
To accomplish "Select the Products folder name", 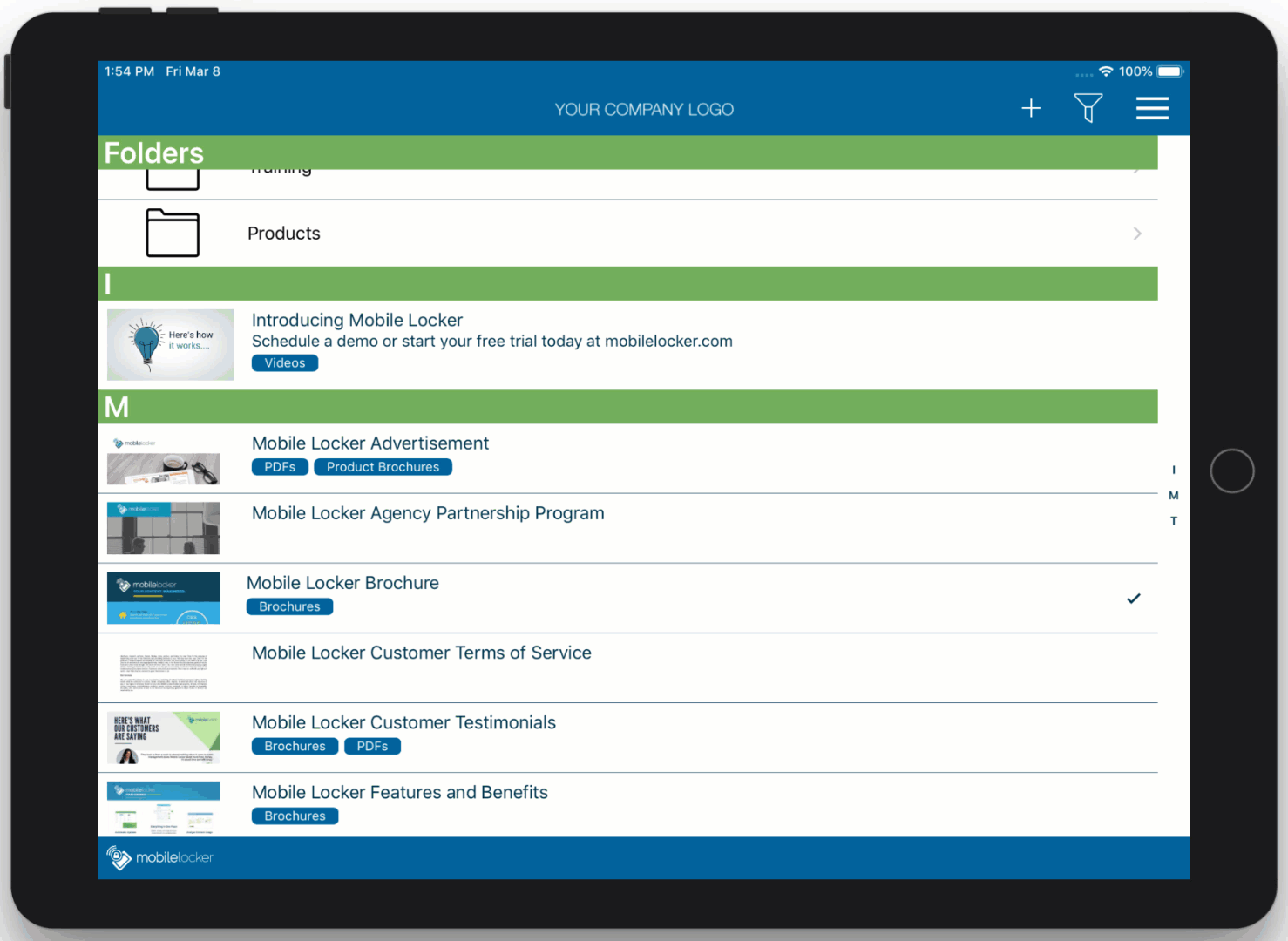I will tap(284, 234).
